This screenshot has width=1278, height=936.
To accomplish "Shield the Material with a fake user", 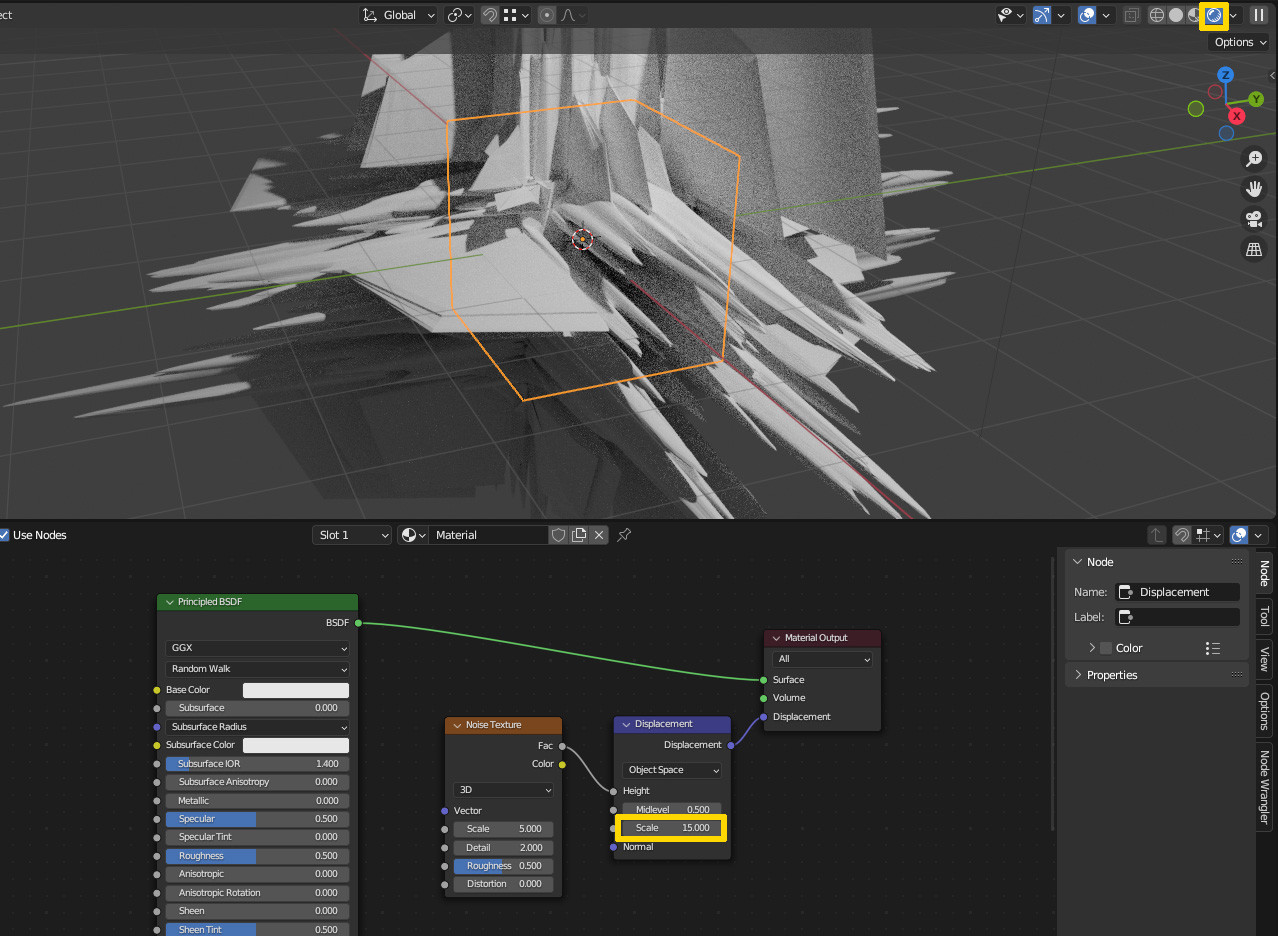I will coord(558,534).
